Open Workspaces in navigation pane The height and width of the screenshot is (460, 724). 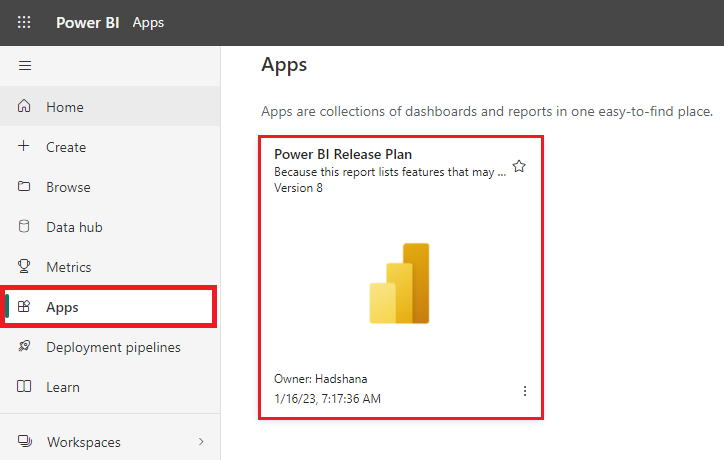(x=110, y=442)
